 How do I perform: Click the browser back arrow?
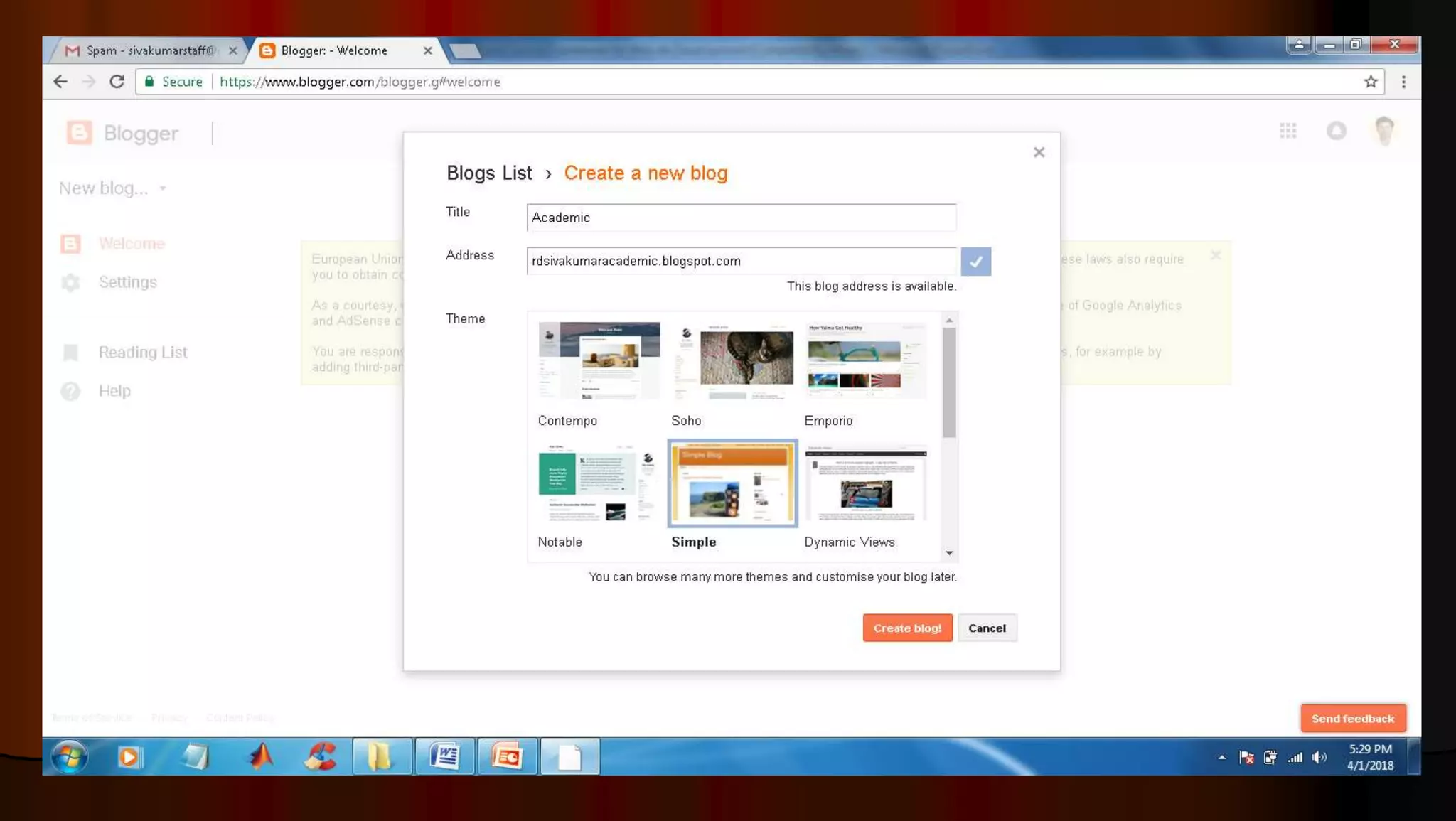coord(60,82)
